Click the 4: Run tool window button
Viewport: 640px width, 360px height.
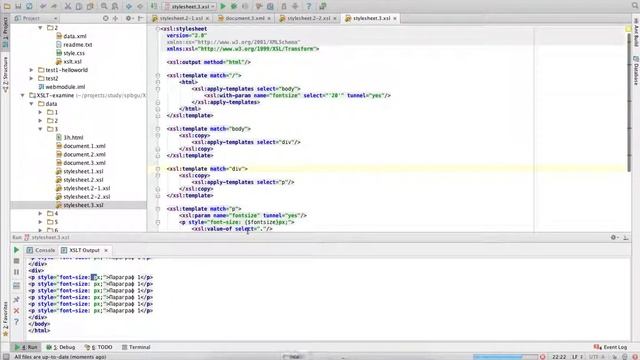26,347
